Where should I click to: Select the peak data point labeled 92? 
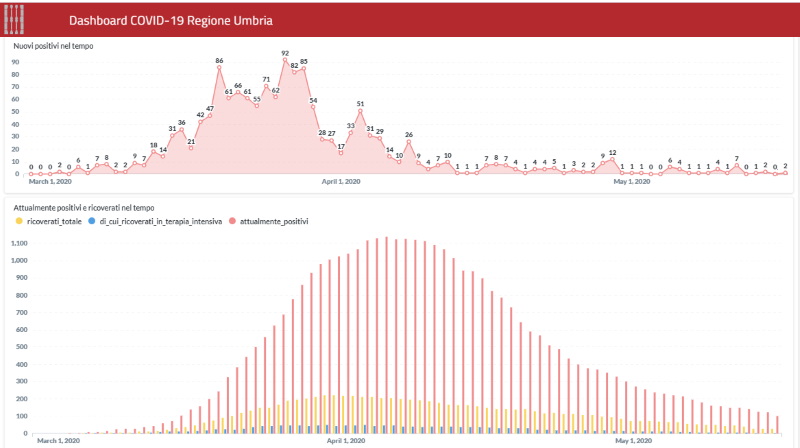285,60
